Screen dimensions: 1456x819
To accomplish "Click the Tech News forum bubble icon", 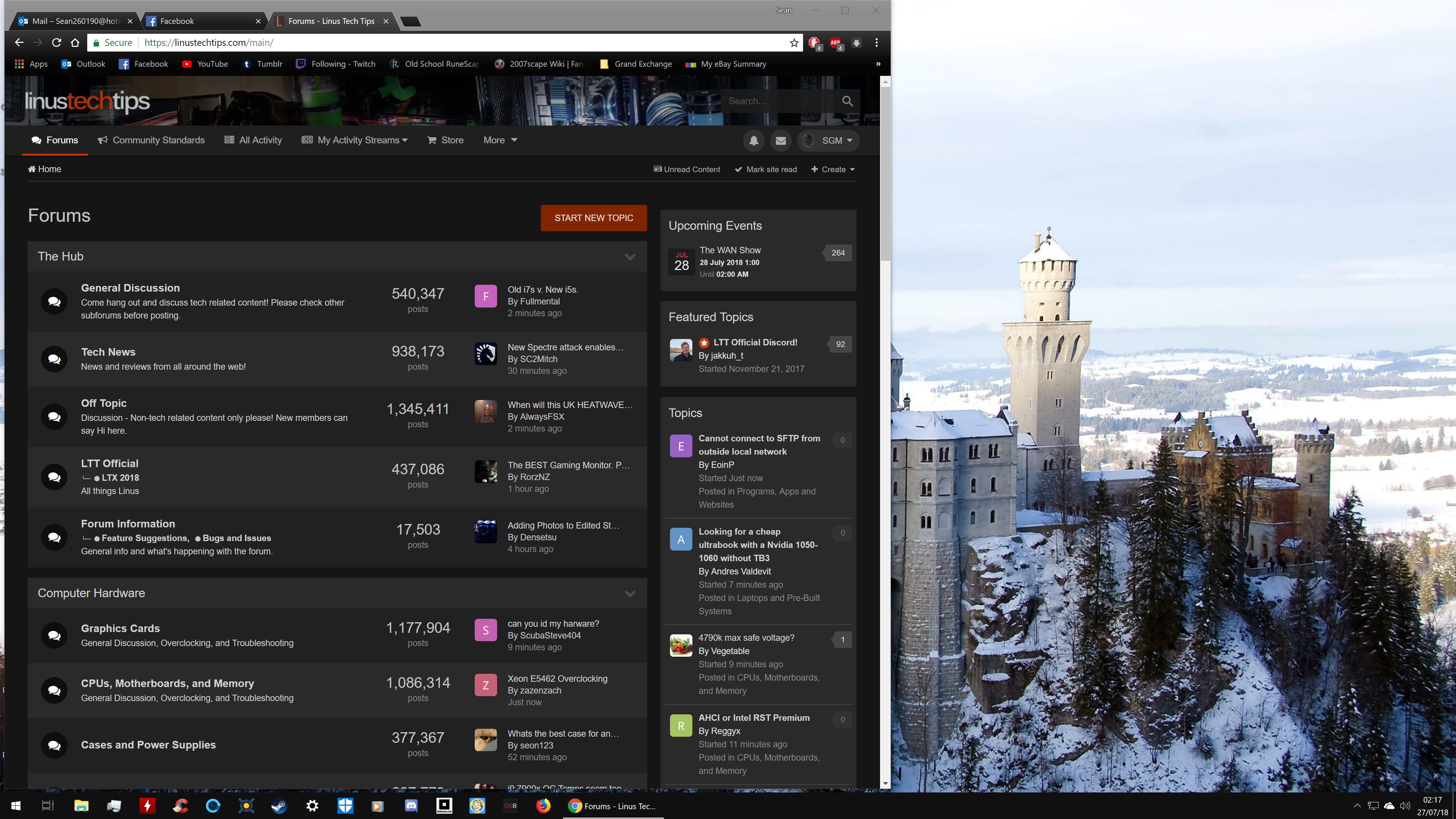I will pyautogui.click(x=54, y=359).
